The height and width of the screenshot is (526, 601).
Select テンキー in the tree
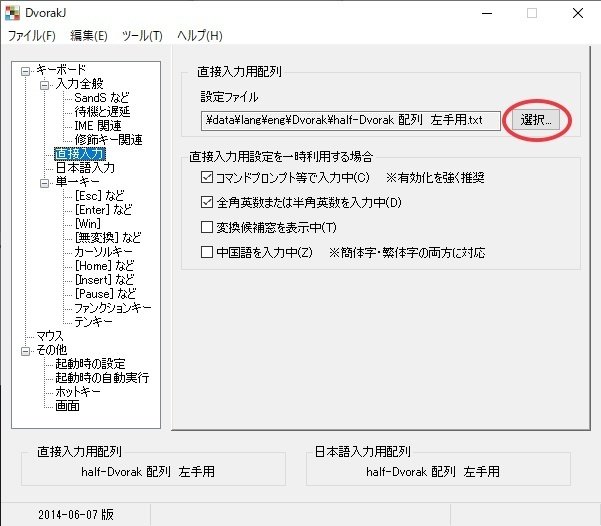tap(94, 322)
